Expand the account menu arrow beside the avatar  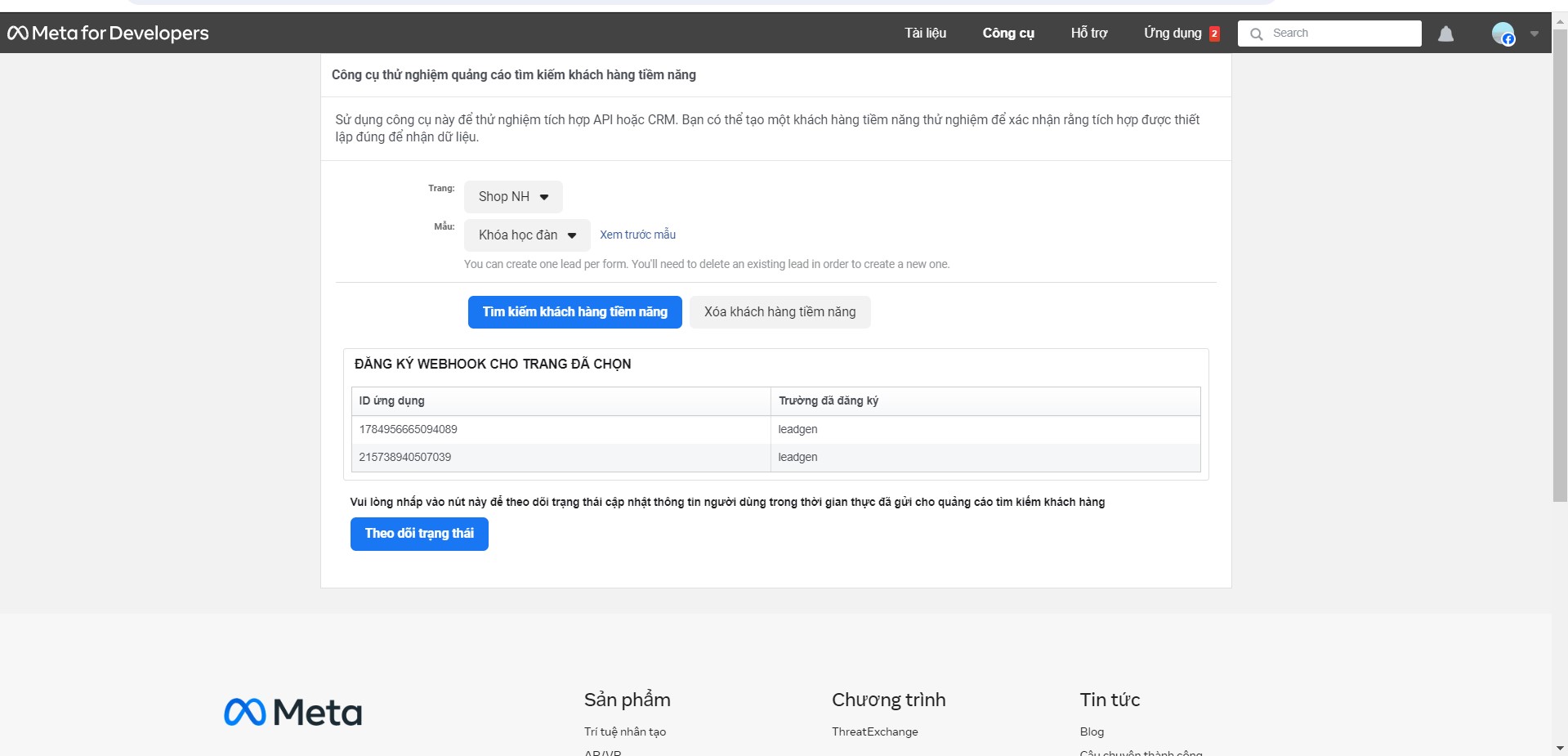coord(1534,34)
